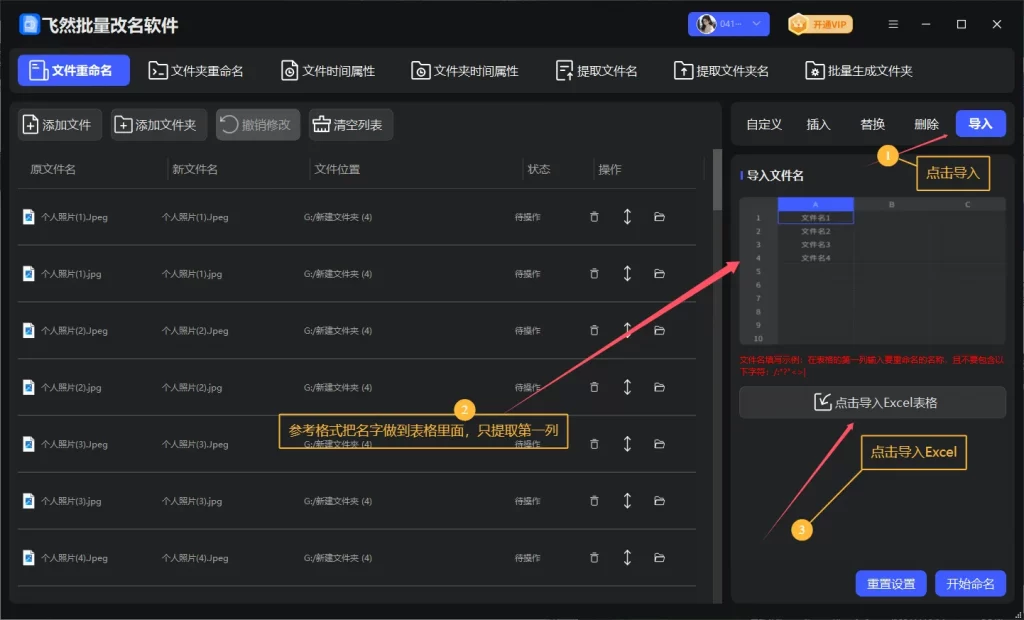The width and height of the screenshot is (1024, 620).
Task: Open the 批量生成文件夹 tab
Action: (x=859, y=71)
